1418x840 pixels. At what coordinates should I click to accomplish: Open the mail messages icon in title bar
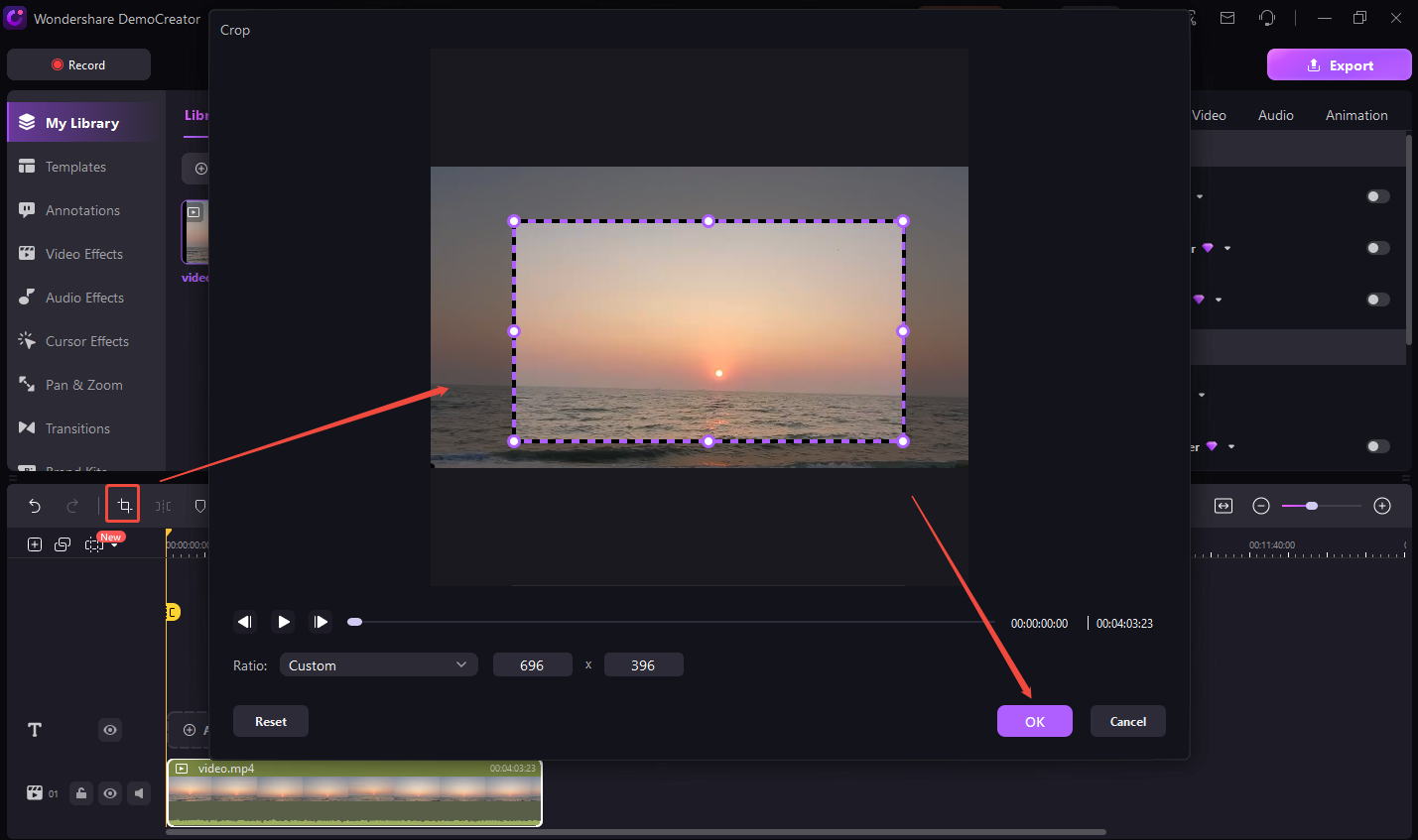(1227, 18)
